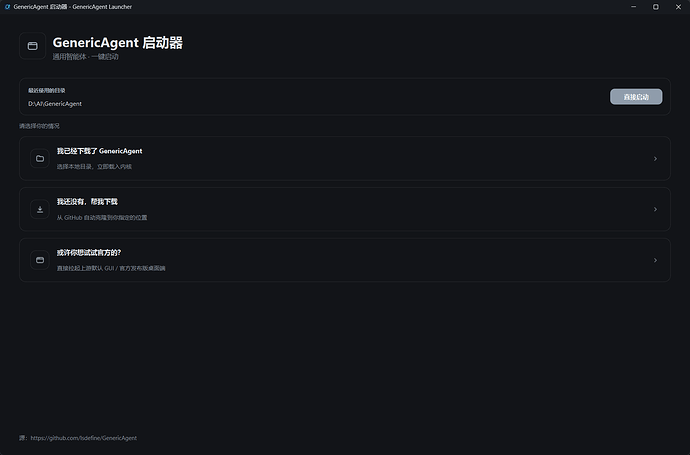Click the download icon on 帮我下载 card
Screen dimensions: 690x455
(x=40, y=209)
